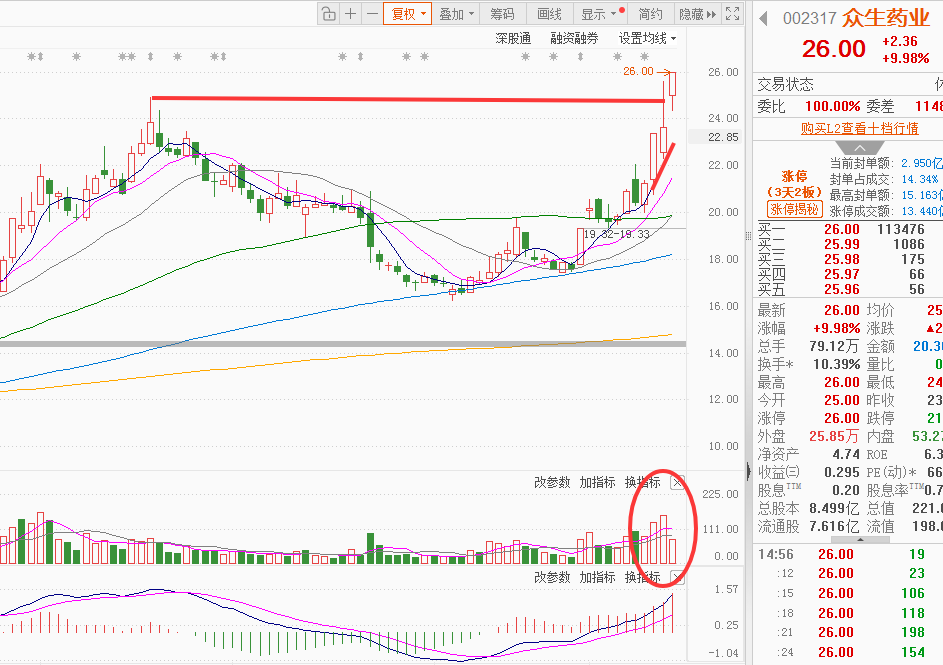The image size is (943, 665).
Task: Click stock name 众生药业
Action: (885, 17)
